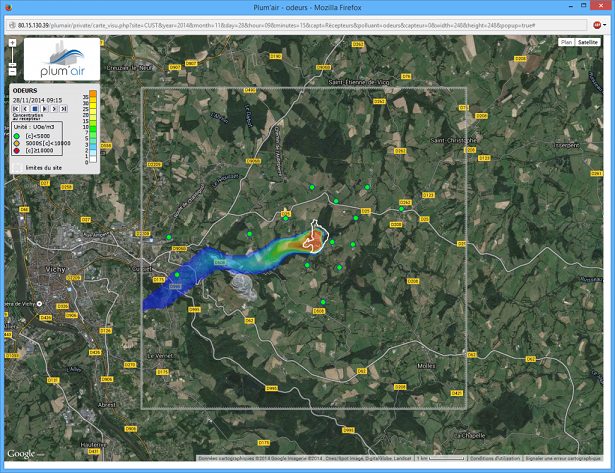Click the white 0 swatch of colour scale
The image size is (615, 473).
93,159
